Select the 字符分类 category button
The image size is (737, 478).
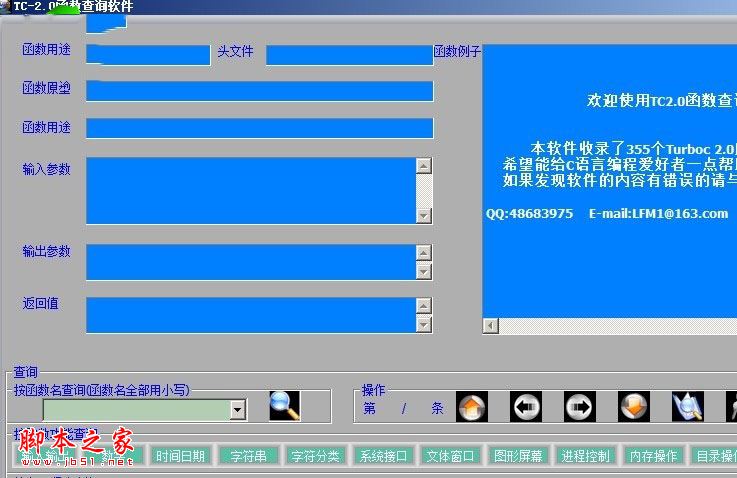315,456
